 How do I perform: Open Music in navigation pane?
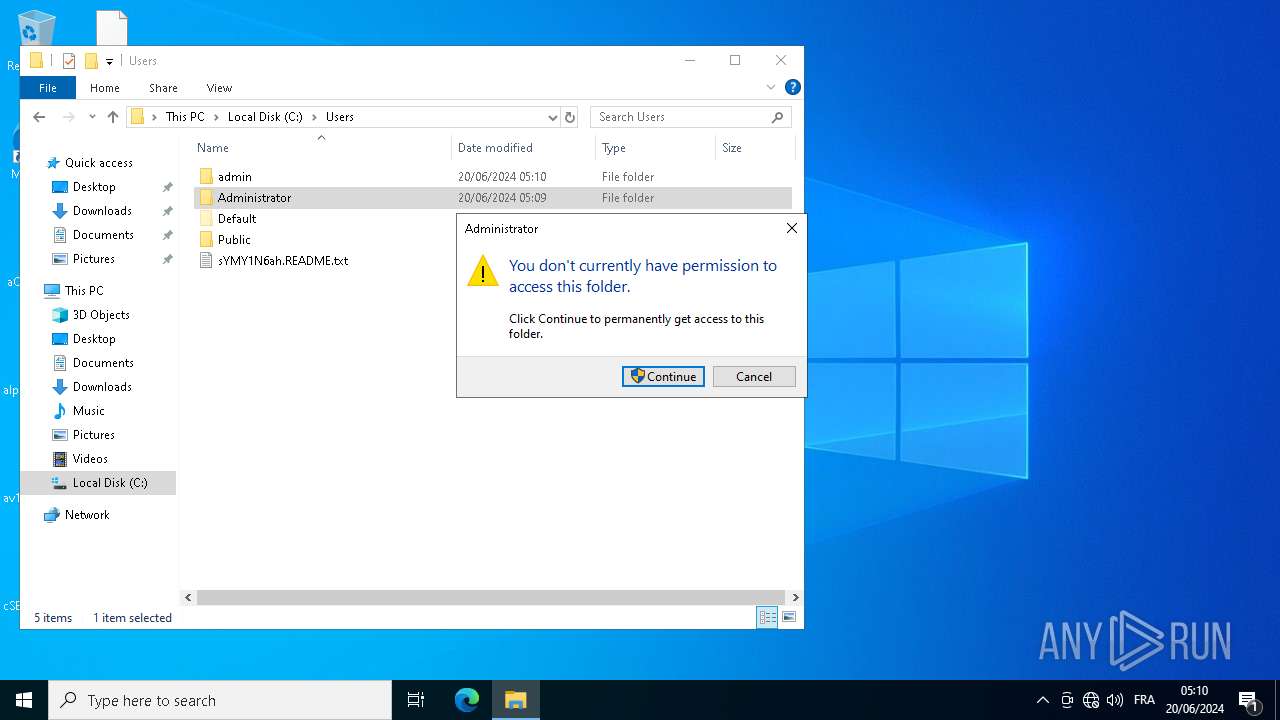coord(88,411)
